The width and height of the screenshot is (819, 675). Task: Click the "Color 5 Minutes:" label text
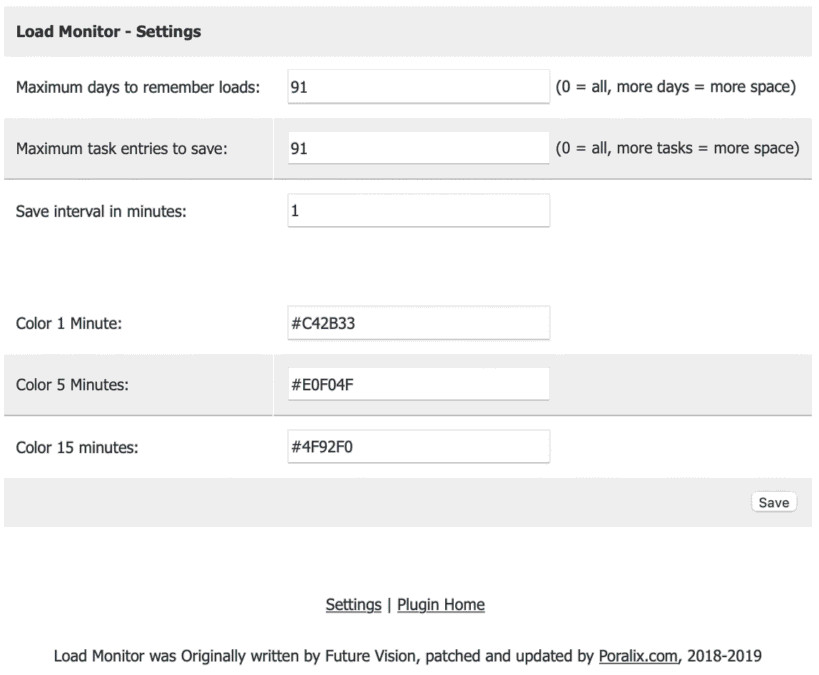pyautogui.click(x=73, y=385)
